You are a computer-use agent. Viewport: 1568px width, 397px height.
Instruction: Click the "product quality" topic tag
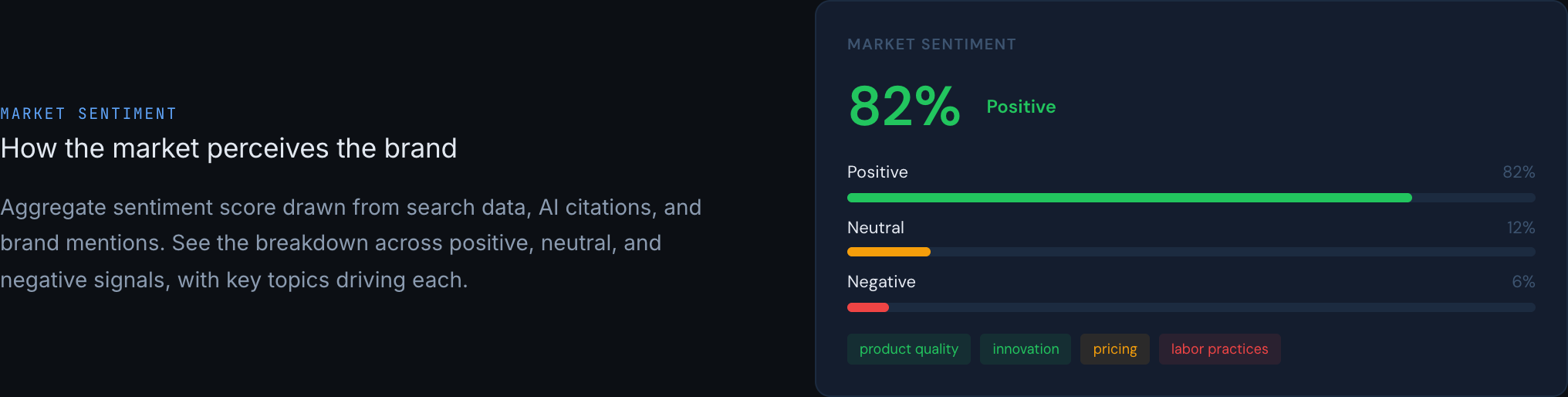pyautogui.click(x=908, y=349)
